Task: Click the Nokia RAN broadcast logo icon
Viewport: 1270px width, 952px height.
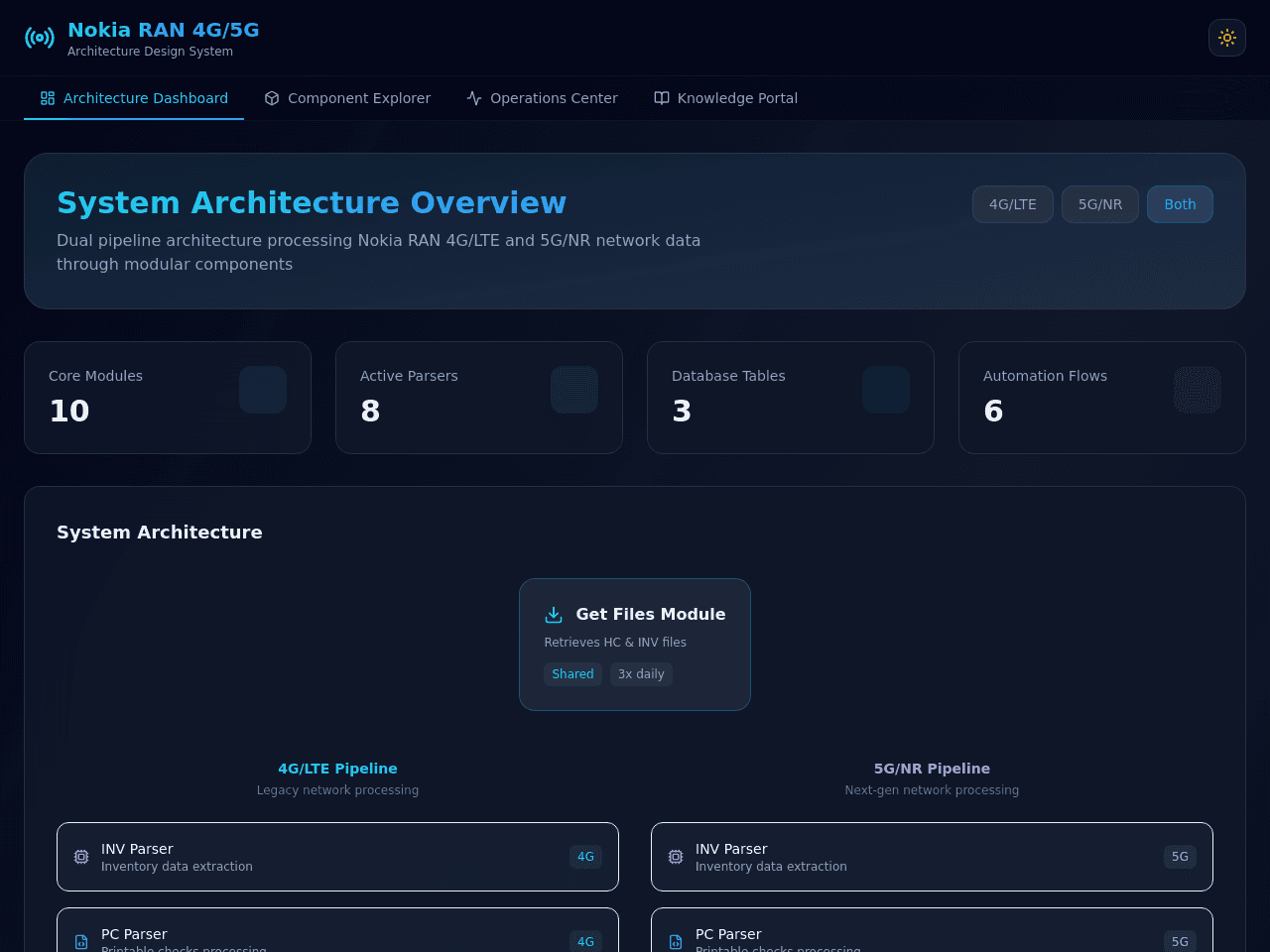Action: tap(40, 38)
